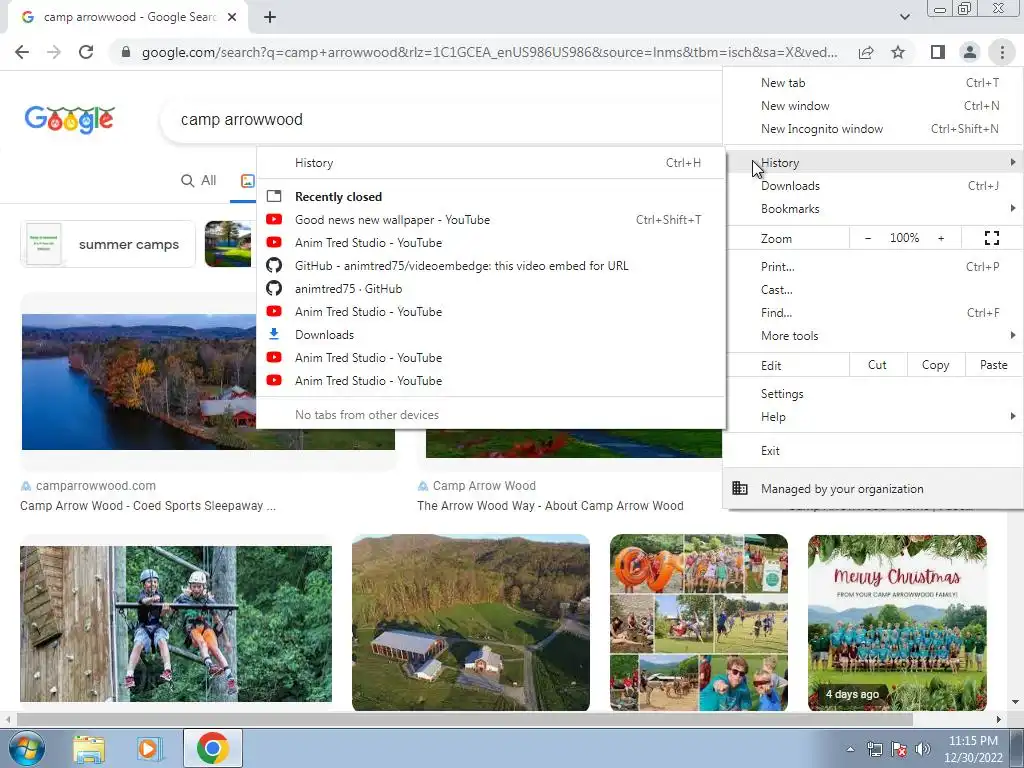
Task: Increase zoom with the plus button
Action: [941, 238]
